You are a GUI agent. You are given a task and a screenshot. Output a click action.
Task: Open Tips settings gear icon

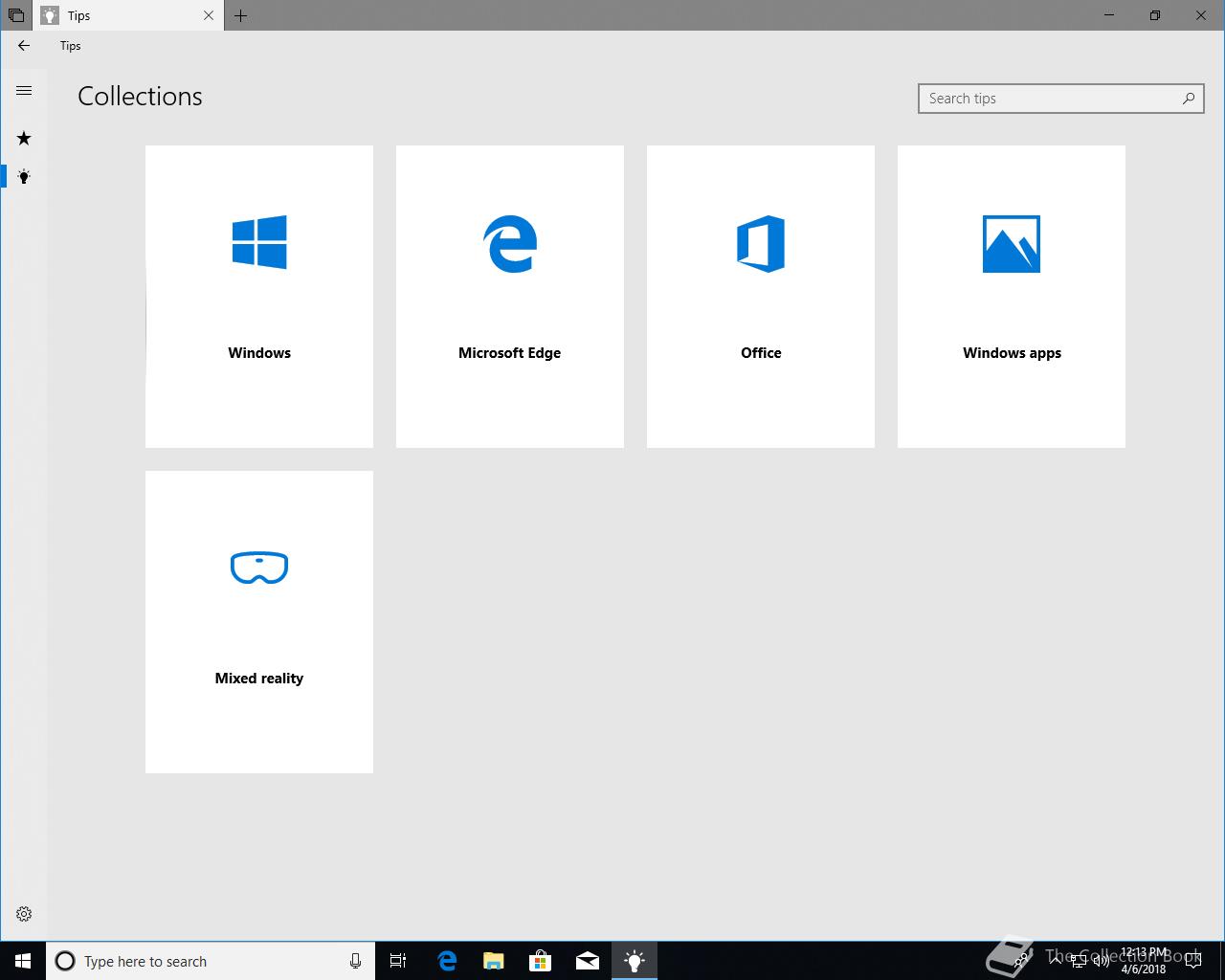tap(24, 914)
